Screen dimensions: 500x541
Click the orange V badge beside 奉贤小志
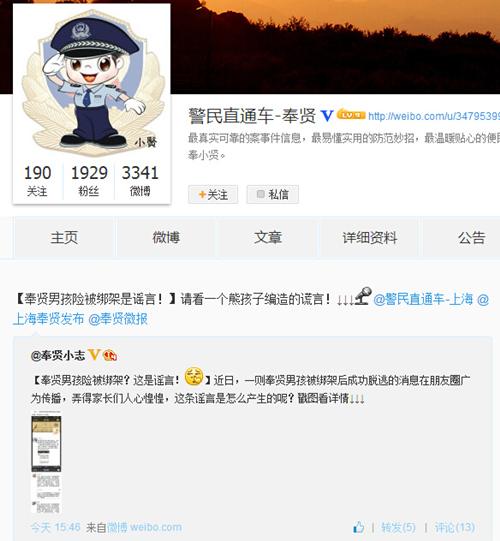(x=94, y=354)
